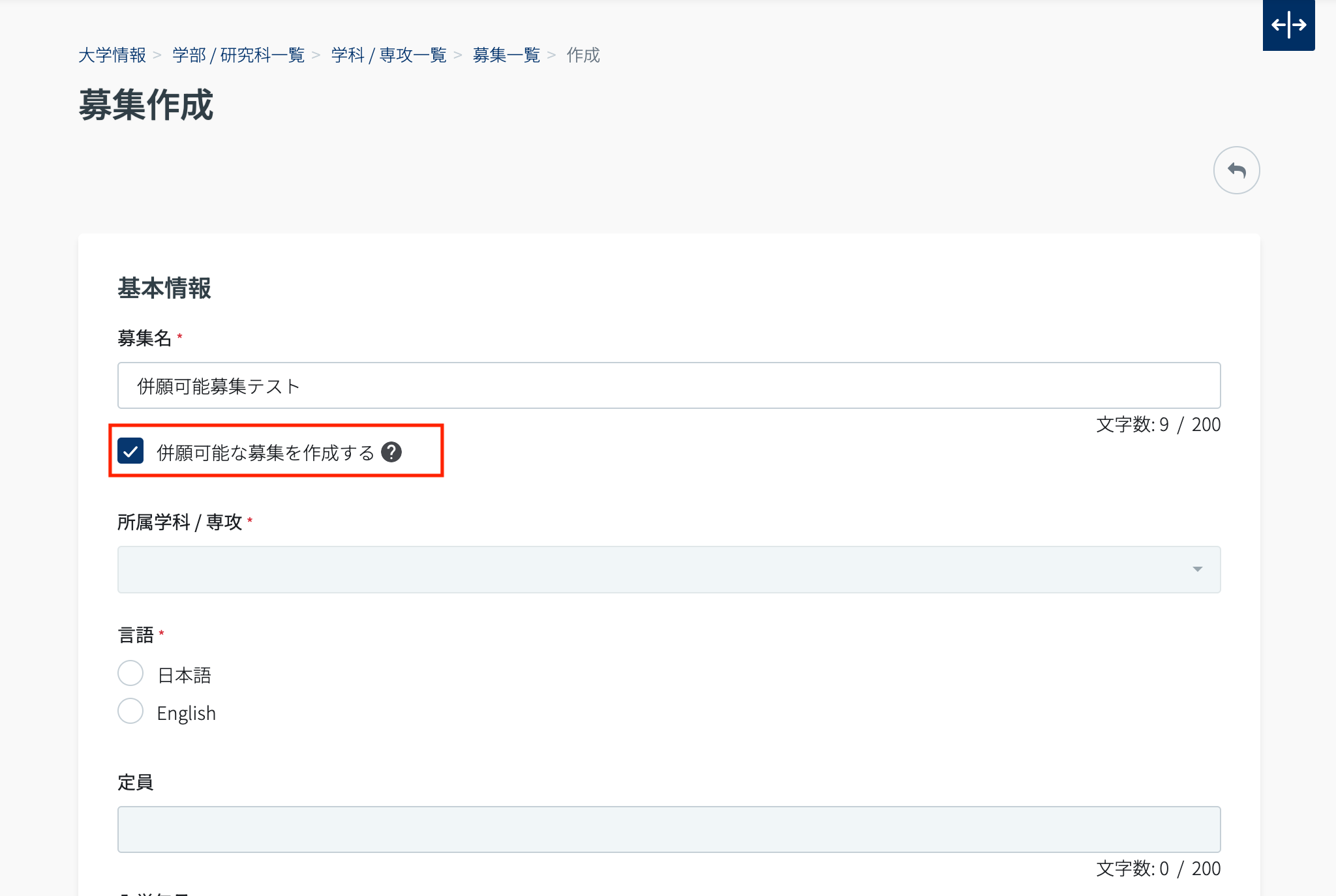Navigate to 募集一覧 breadcrumb

506,55
